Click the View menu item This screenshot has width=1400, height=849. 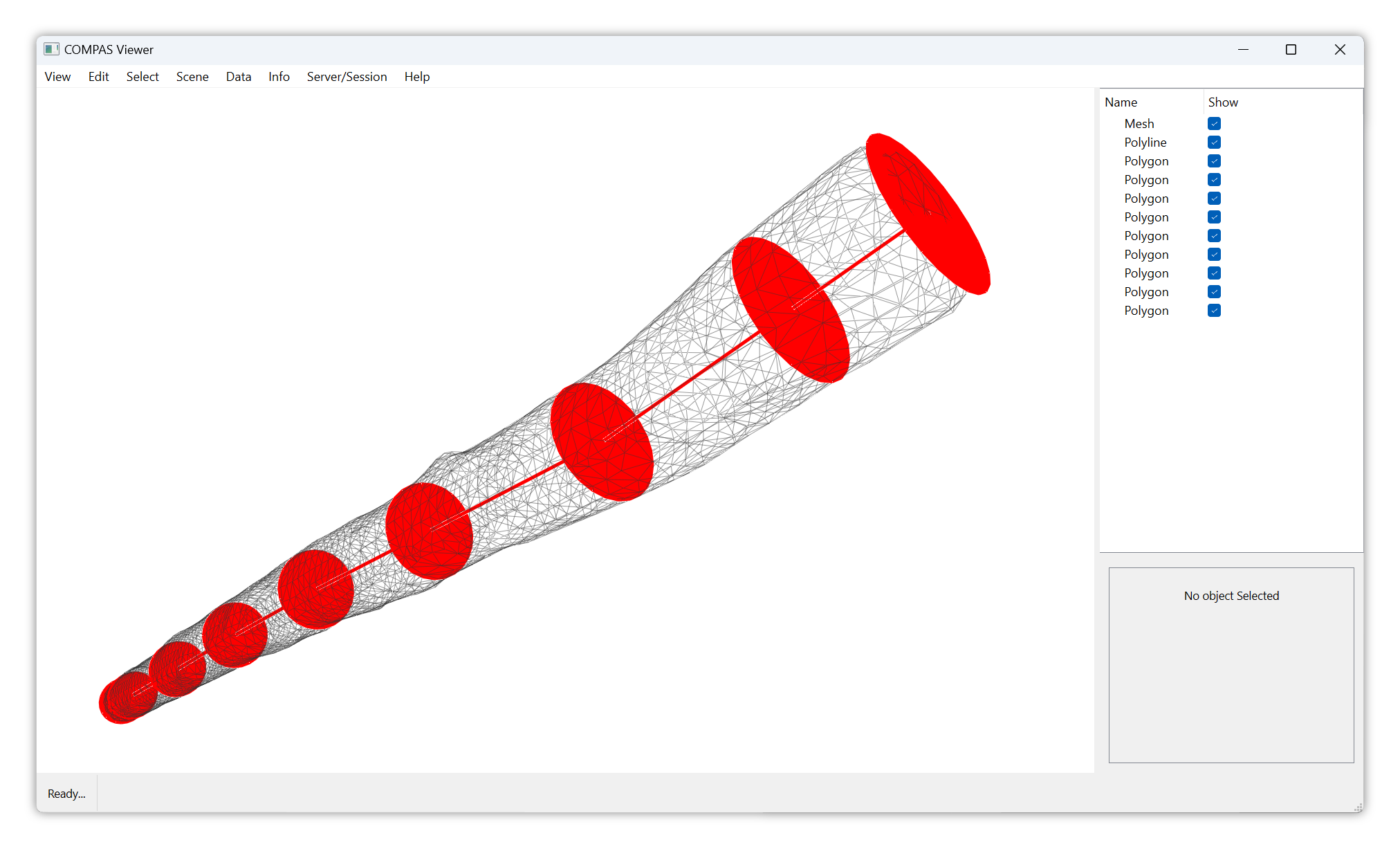pyautogui.click(x=58, y=76)
